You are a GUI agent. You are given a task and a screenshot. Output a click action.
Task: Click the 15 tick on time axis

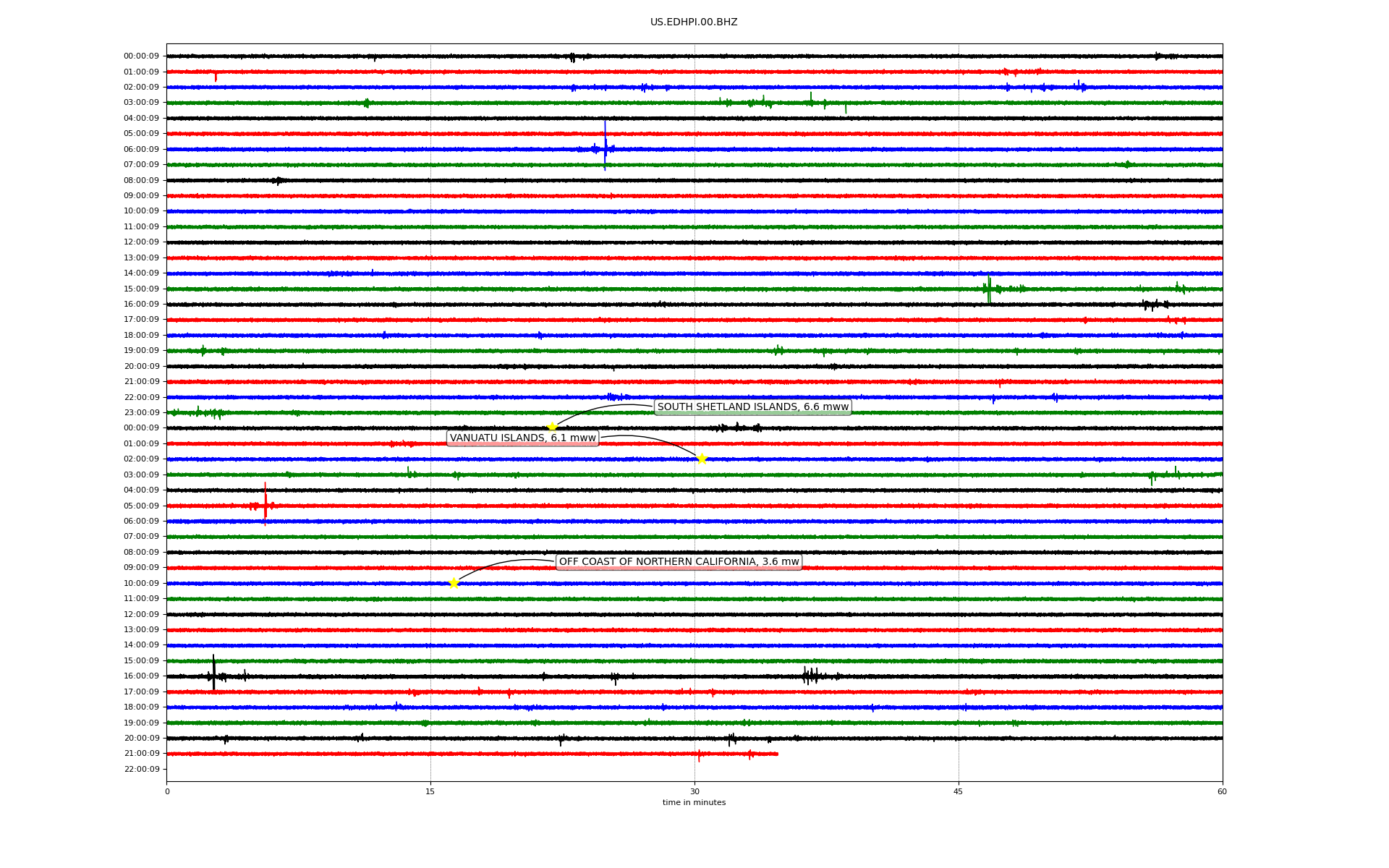click(430, 791)
